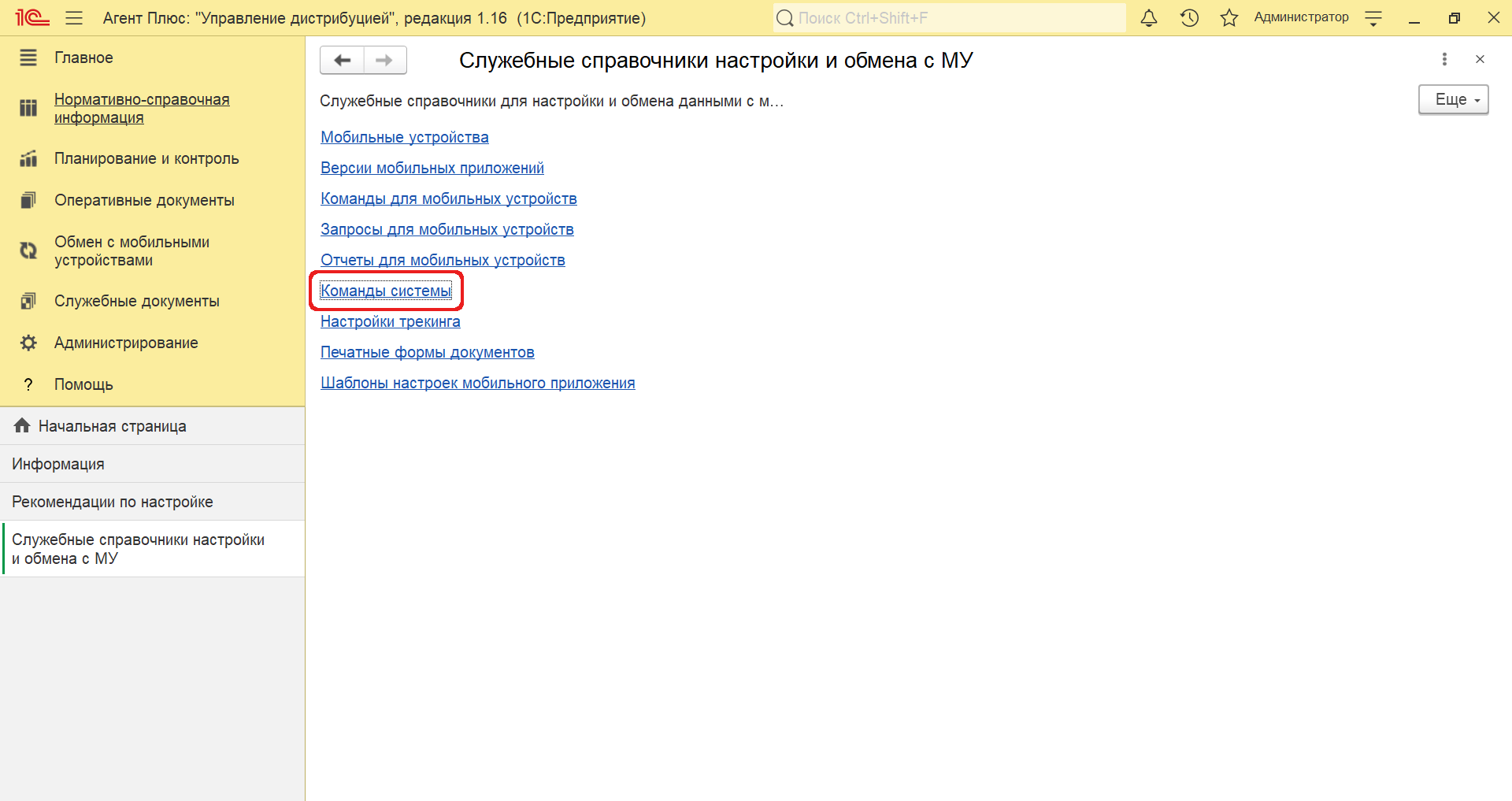This screenshot has height=801, width=1512.
Task: Open Печатные формы документов link
Action: click(x=428, y=352)
